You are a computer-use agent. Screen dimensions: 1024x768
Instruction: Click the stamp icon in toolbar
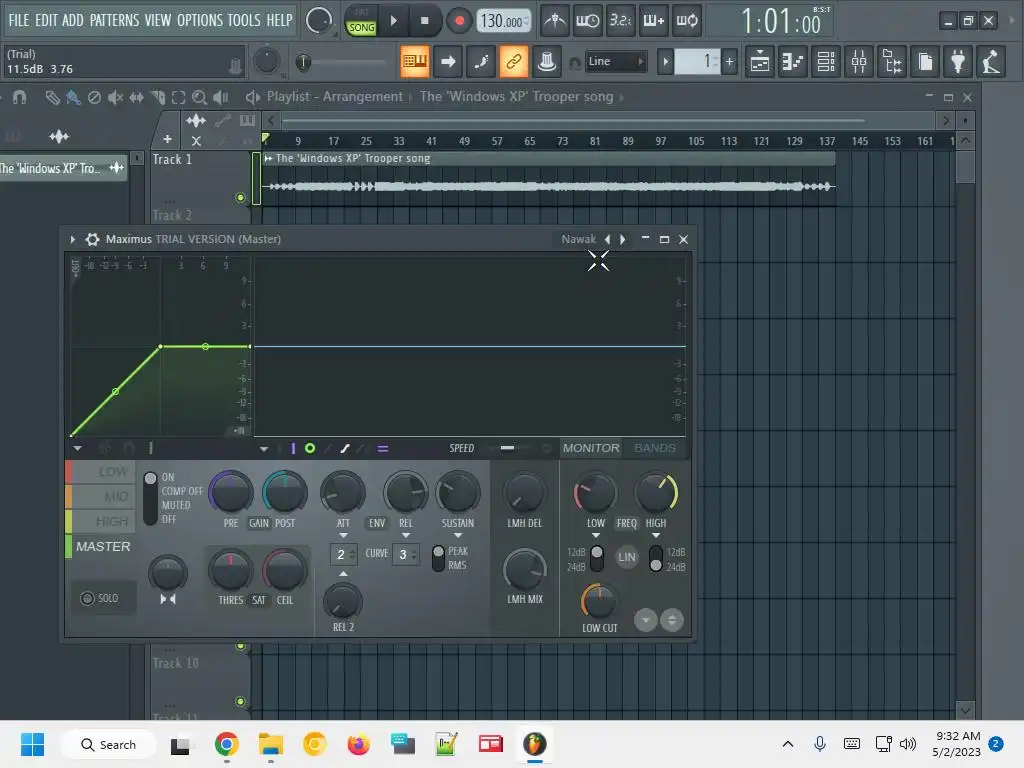pyautogui.click(x=547, y=62)
